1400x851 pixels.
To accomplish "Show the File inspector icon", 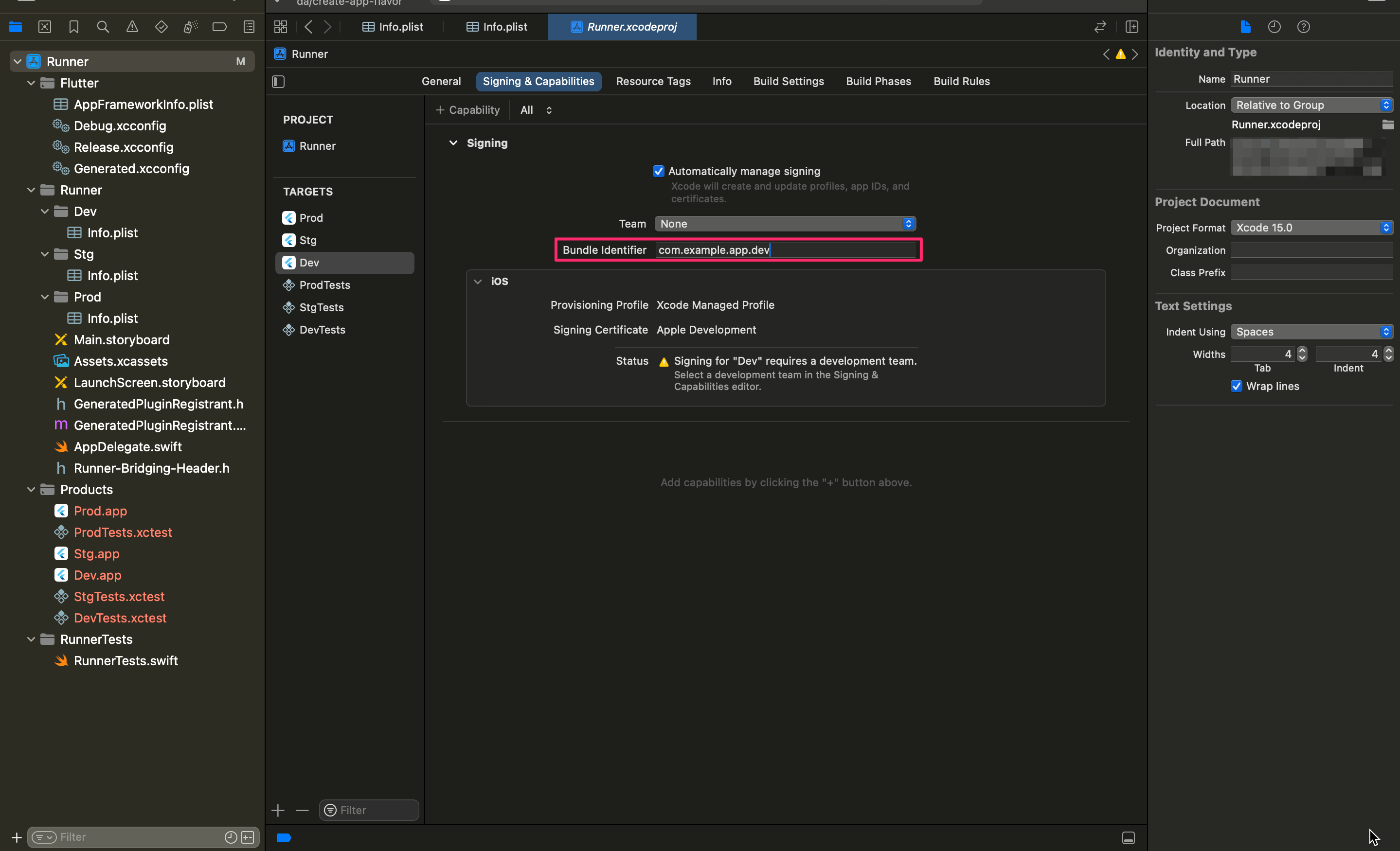I will click(x=1245, y=27).
